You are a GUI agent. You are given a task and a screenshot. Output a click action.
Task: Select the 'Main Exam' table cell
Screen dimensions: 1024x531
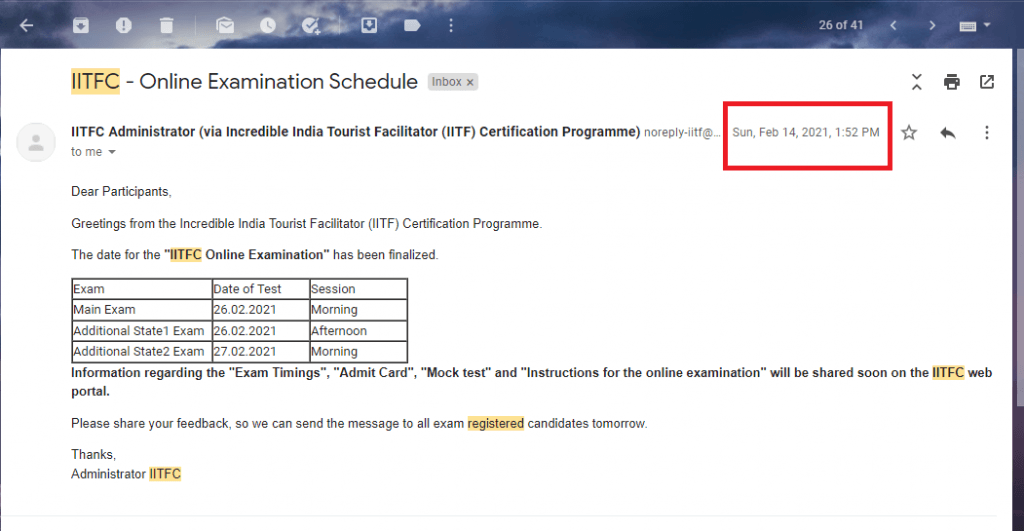click(142, 310)
